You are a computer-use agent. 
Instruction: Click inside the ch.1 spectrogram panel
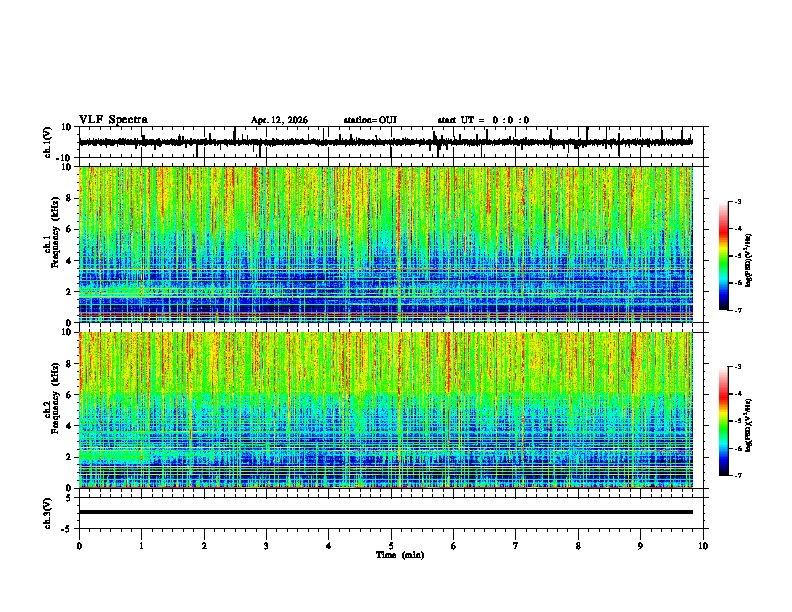(385, 244)
